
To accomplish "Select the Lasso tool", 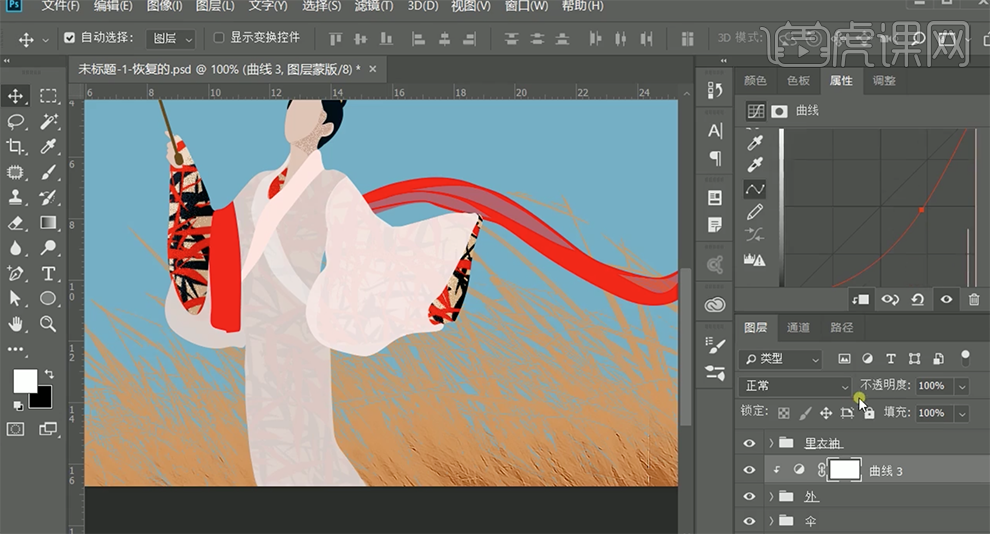I will tap(16, 122).
